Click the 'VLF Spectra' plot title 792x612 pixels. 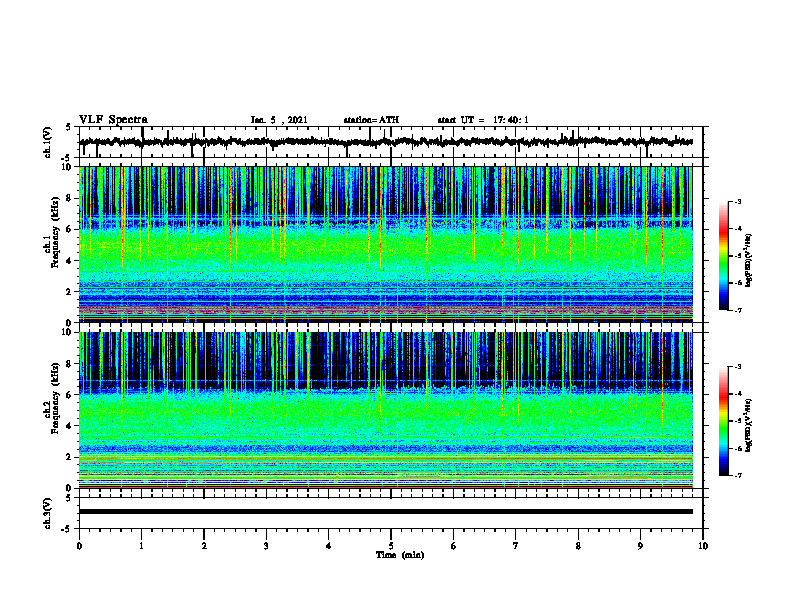[x=113, y=120]
